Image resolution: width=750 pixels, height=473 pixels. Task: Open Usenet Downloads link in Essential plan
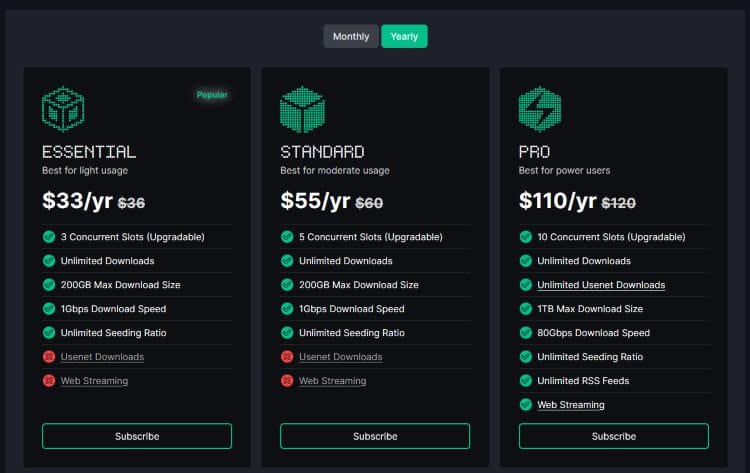(x=102, y=357)
